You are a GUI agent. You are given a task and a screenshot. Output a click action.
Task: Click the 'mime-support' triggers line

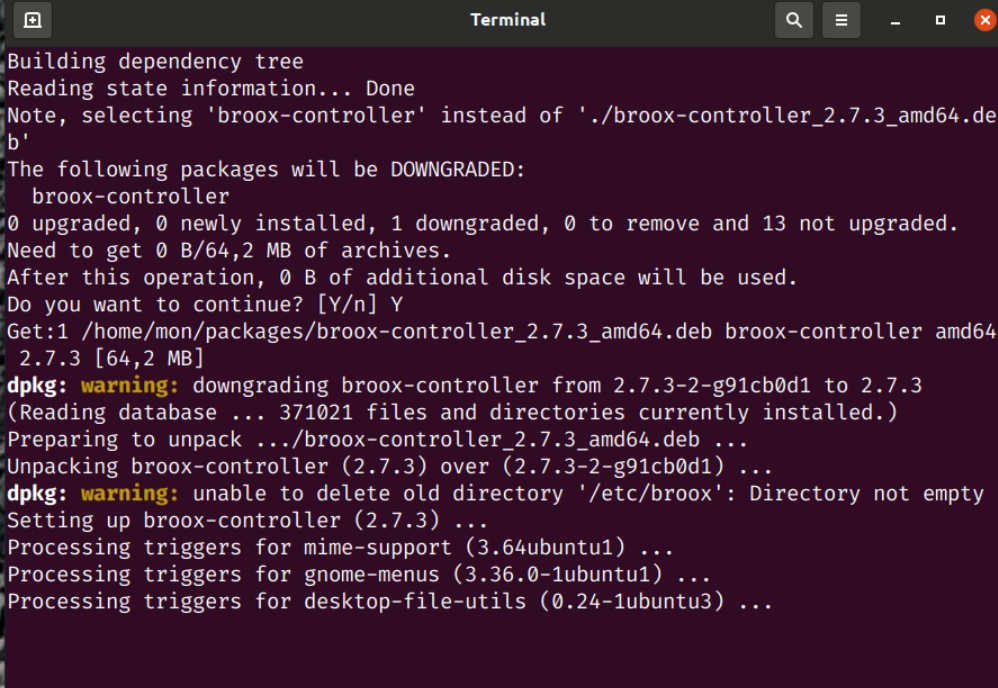(340, 548)
